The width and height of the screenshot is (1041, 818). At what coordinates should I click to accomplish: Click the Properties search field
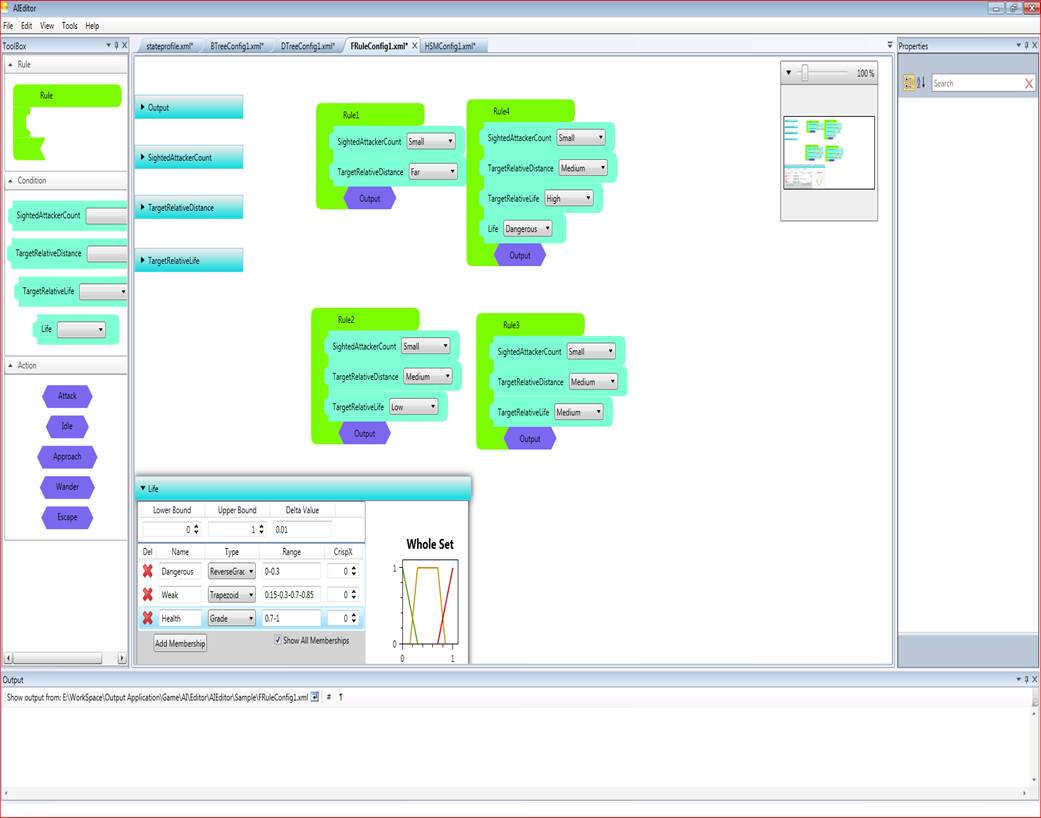pyautogui.click(x=975, y=84)
